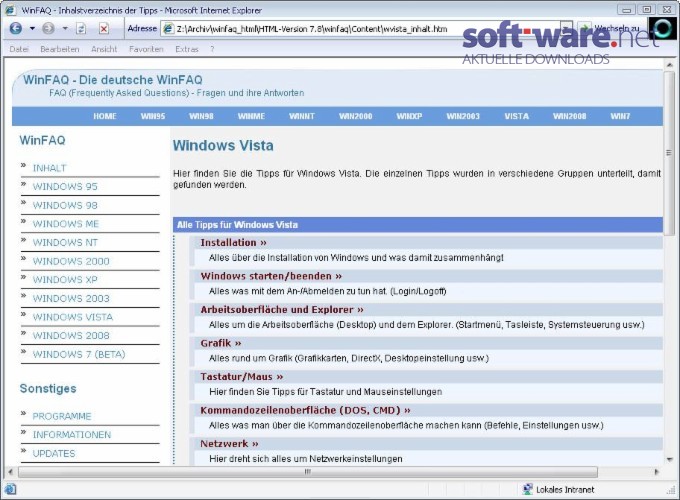
Task: Select WIN2003 in the blue navigation bar
Action: pyautogui.click(x=463, y=116)
